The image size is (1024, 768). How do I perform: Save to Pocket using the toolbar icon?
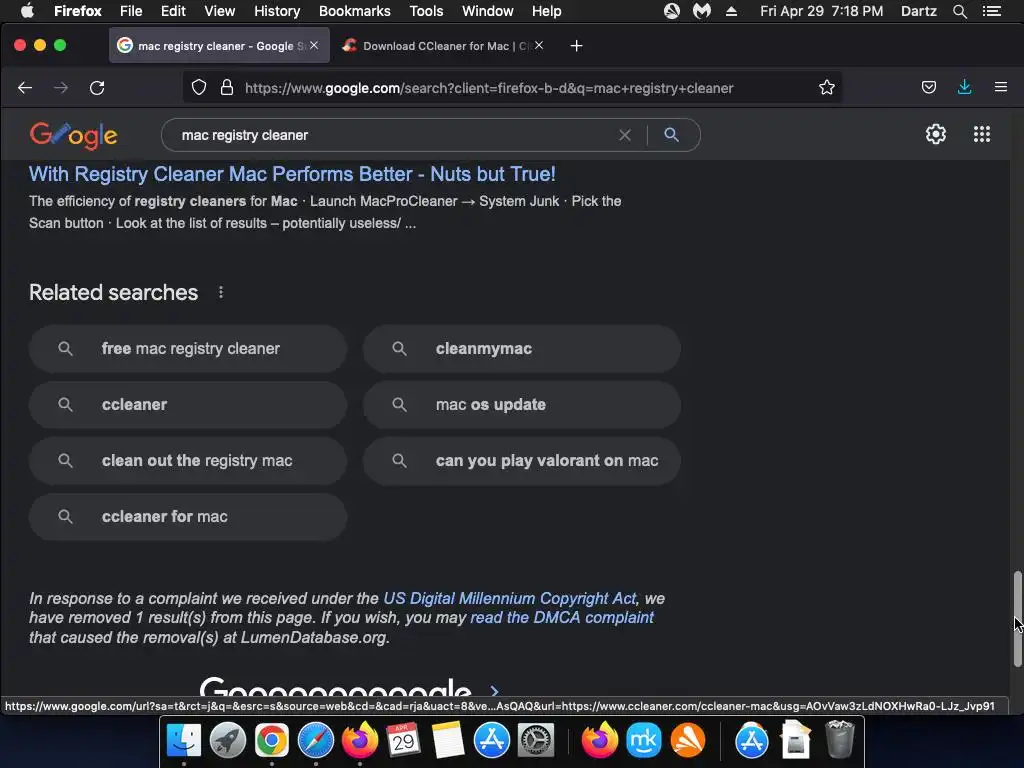[929, 88]
